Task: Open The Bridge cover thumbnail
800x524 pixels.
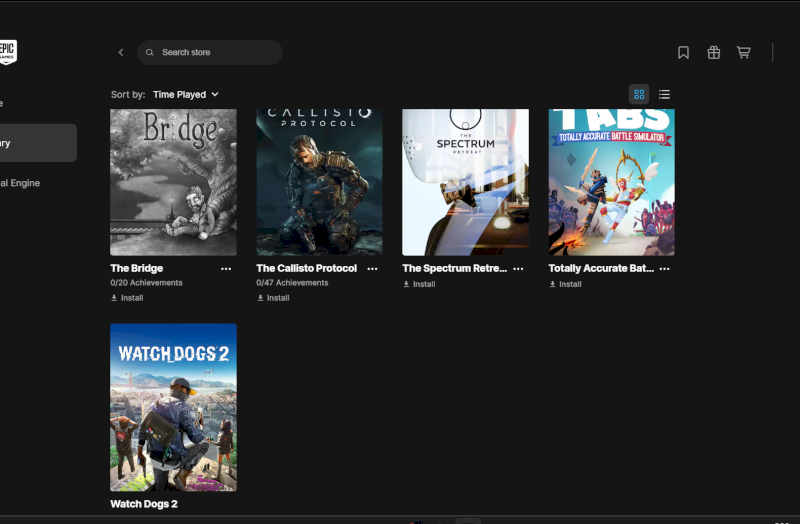Action: point(173,182)
